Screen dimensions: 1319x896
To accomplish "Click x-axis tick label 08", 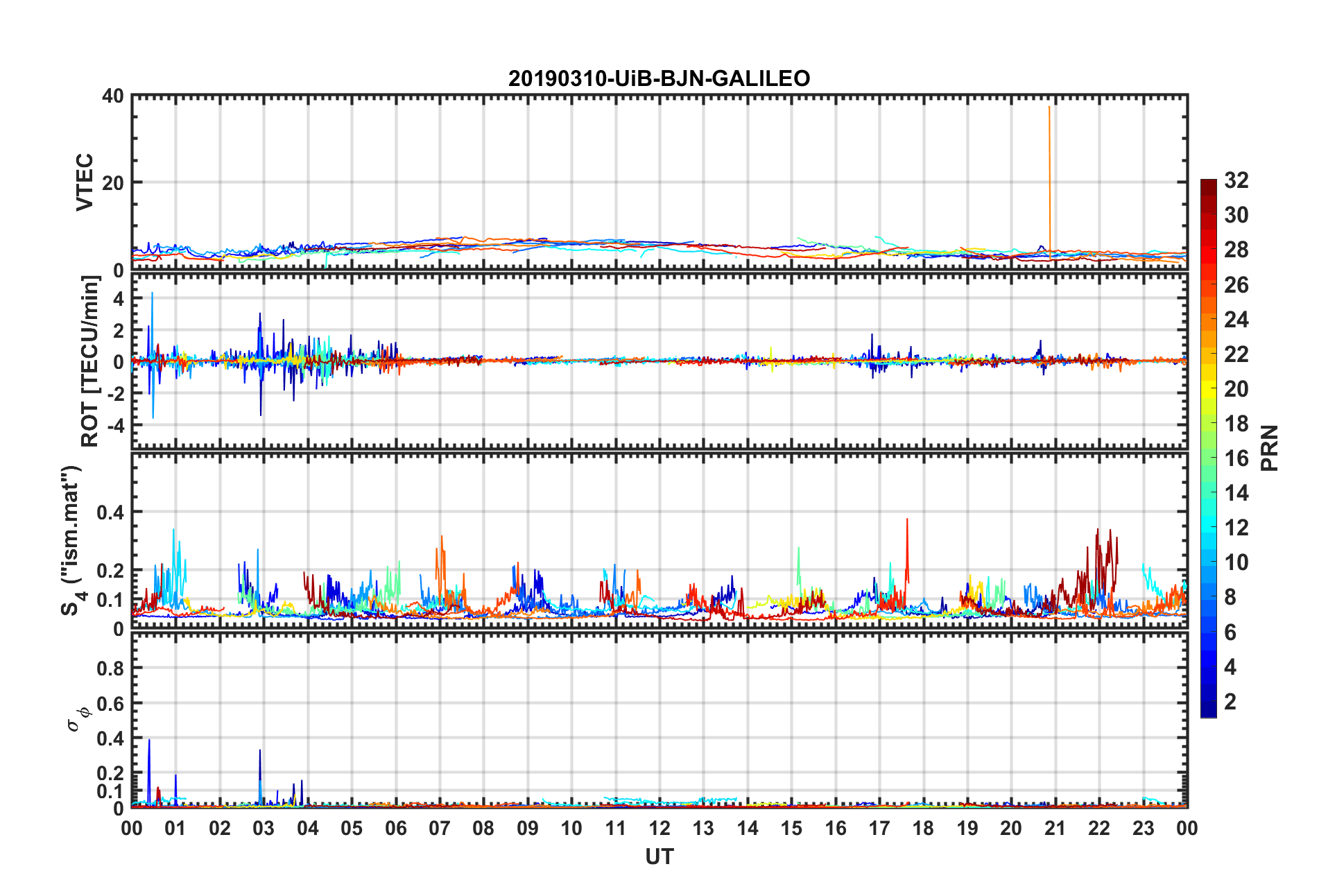I will [483, 828].
